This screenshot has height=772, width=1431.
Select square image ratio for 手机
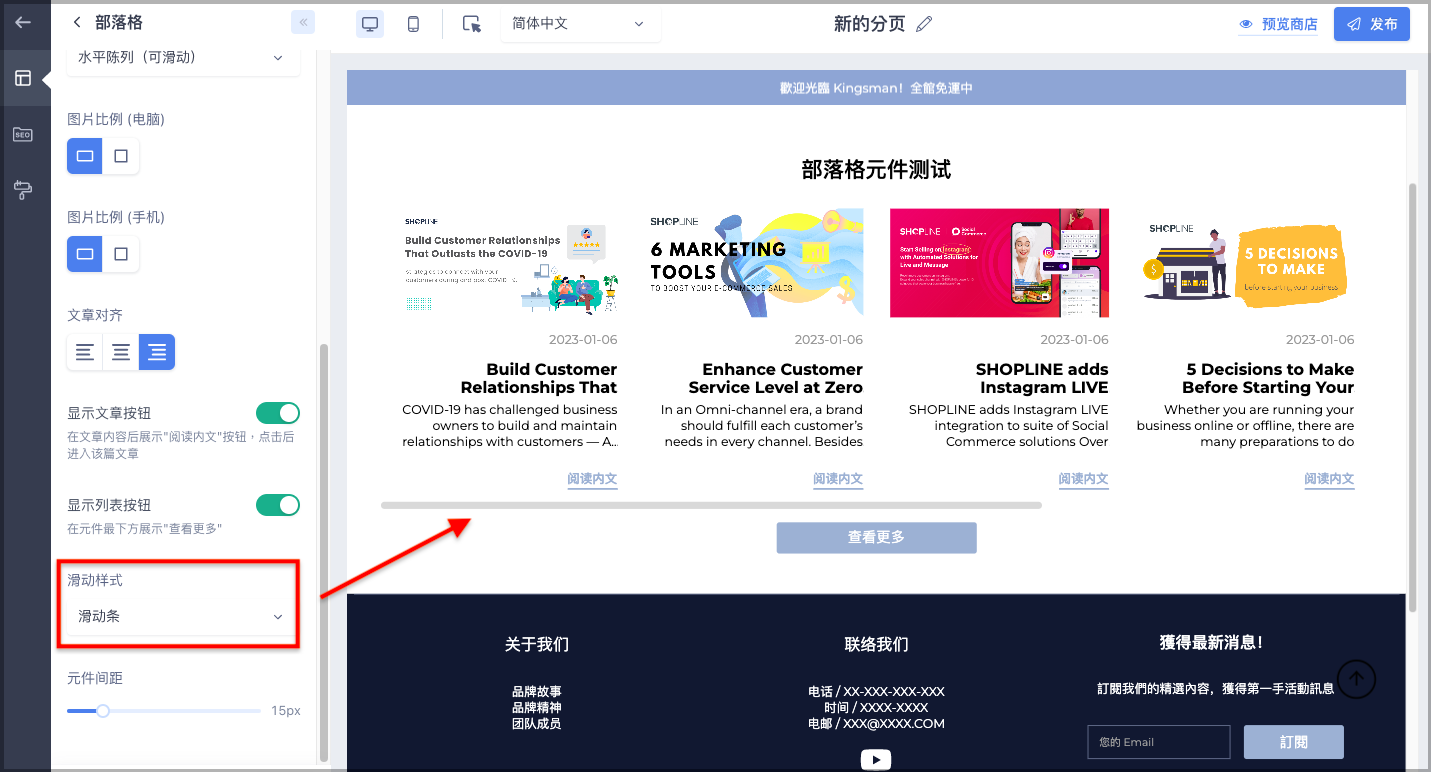[121, 254]
